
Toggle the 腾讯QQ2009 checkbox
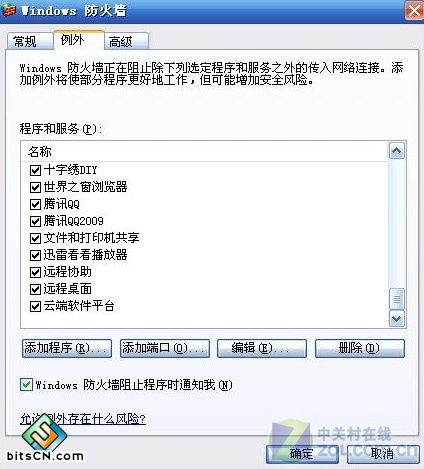35,221
